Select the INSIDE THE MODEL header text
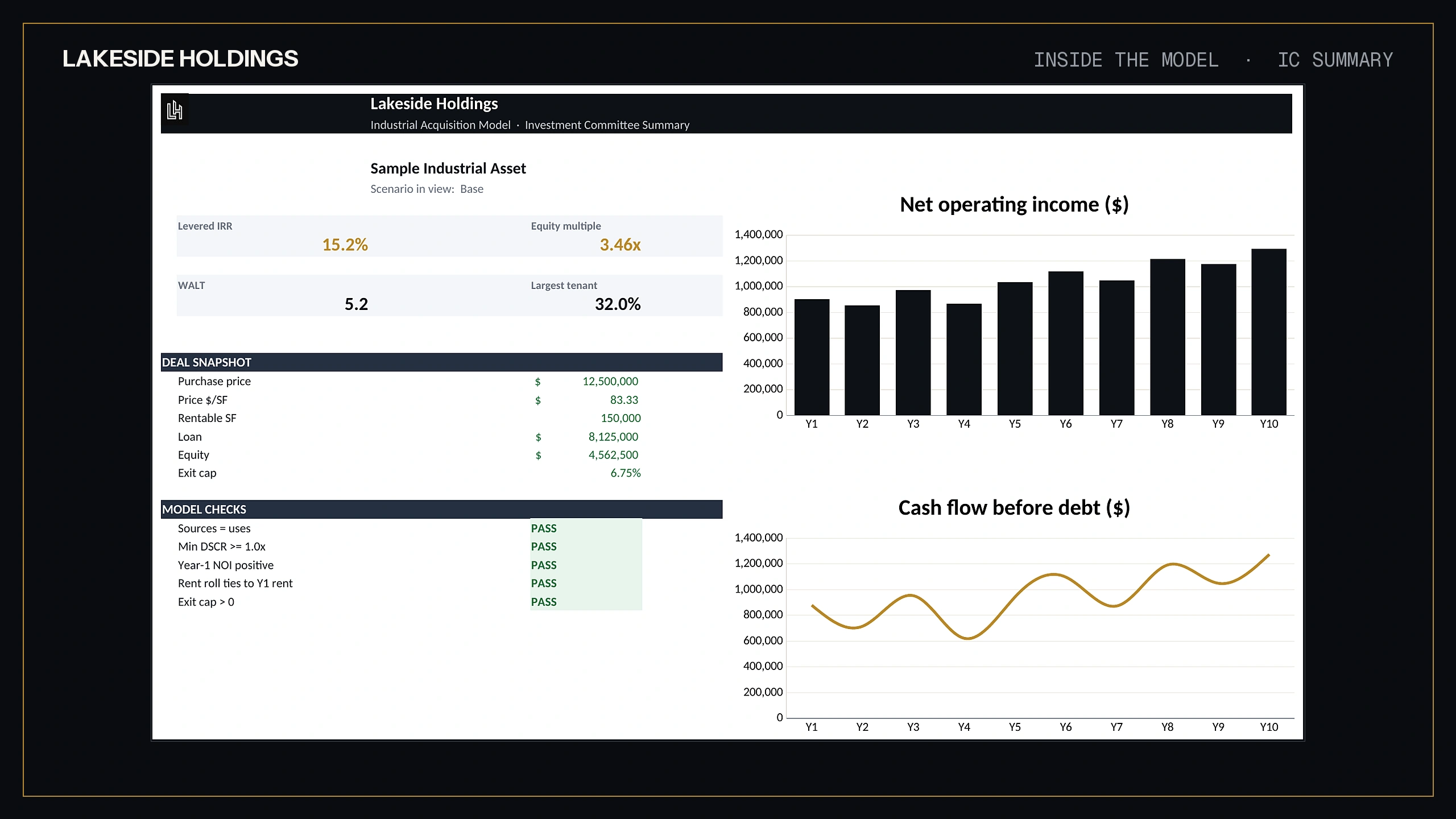1456x819 pixels. [x=1126, y=60]
